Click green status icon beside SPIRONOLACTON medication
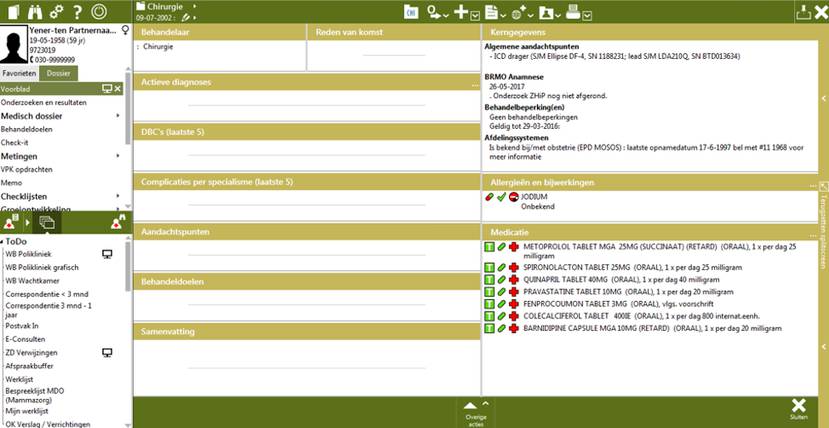The image size is (829, 428). 489,267
